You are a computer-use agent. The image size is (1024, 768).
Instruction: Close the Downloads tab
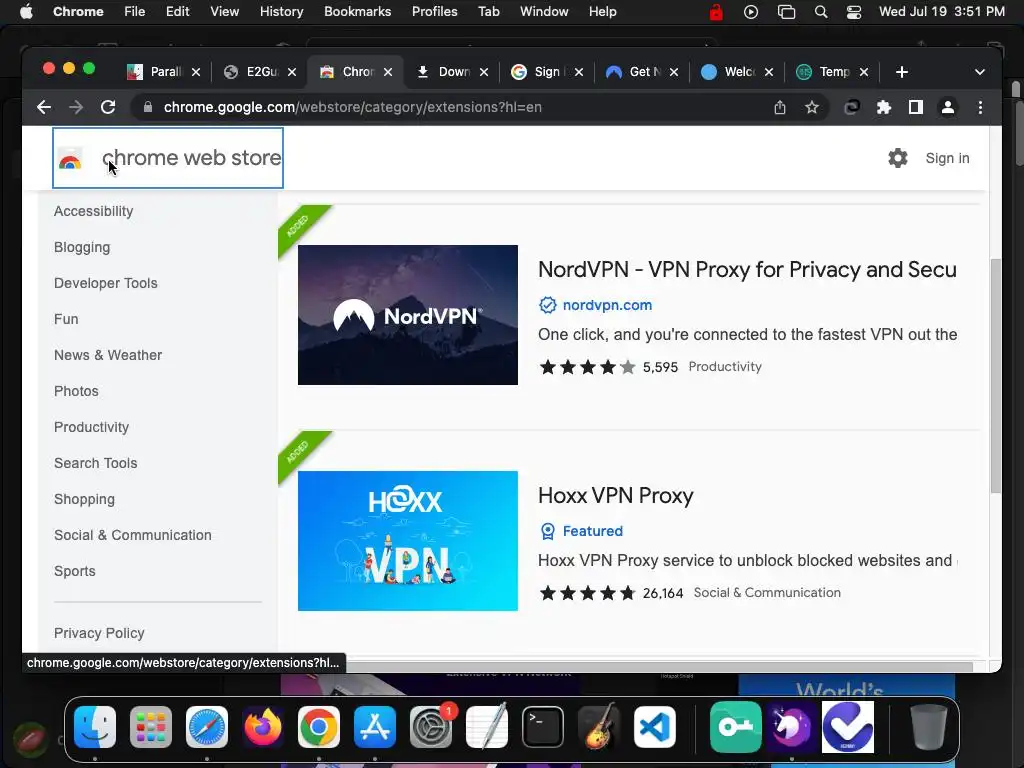484,72
